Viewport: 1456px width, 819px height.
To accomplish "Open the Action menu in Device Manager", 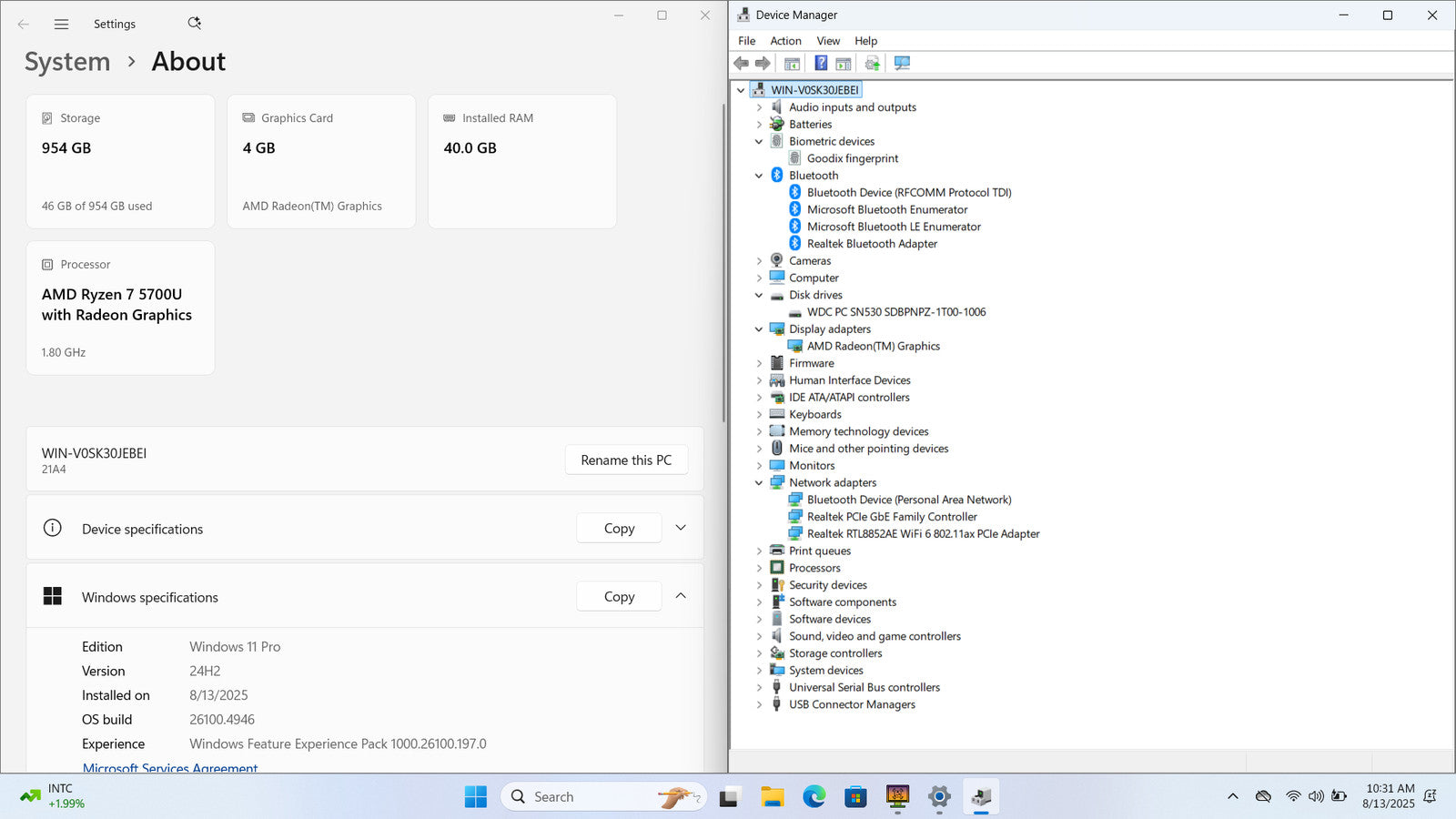I will [785, 41].
